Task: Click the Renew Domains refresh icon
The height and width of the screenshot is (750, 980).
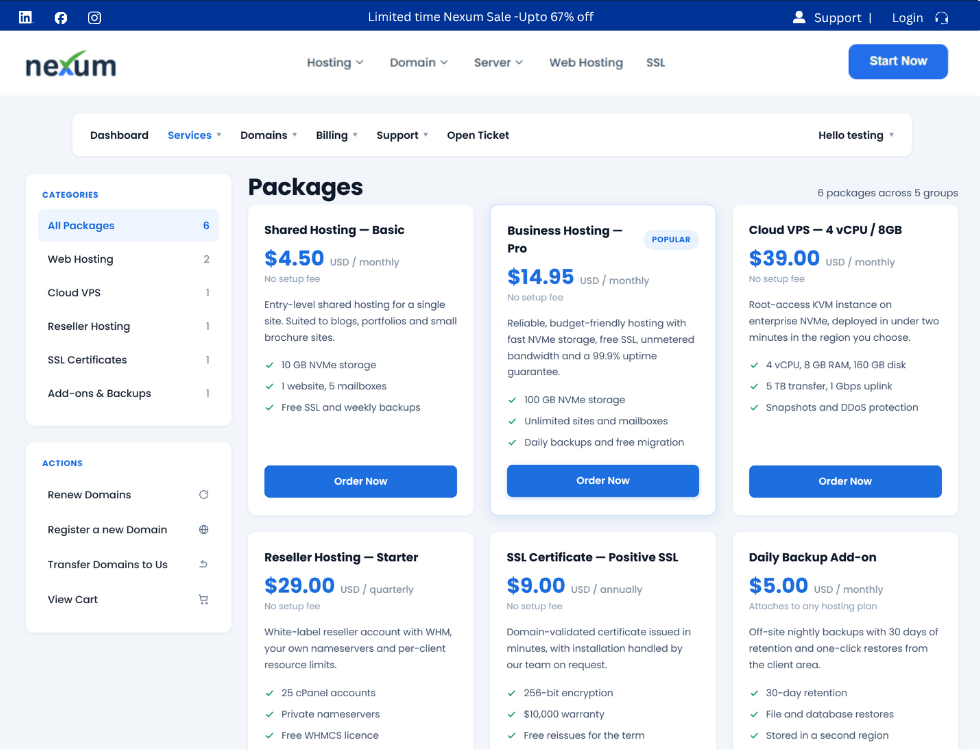Action: [x=204, y=494]
